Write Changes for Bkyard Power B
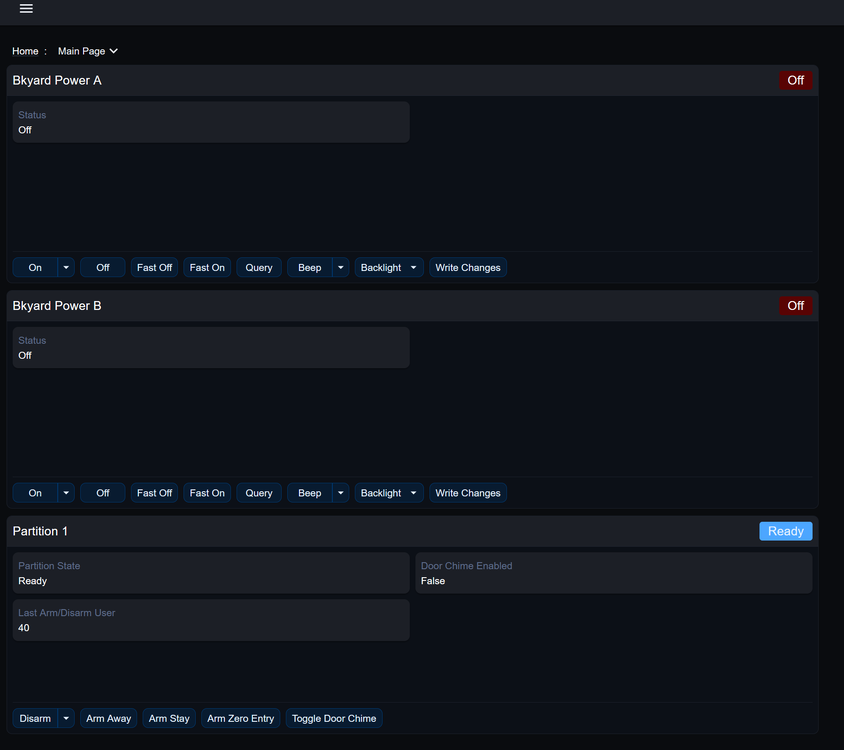This screenshot has height=750, width=844. (x=468, y=493)
